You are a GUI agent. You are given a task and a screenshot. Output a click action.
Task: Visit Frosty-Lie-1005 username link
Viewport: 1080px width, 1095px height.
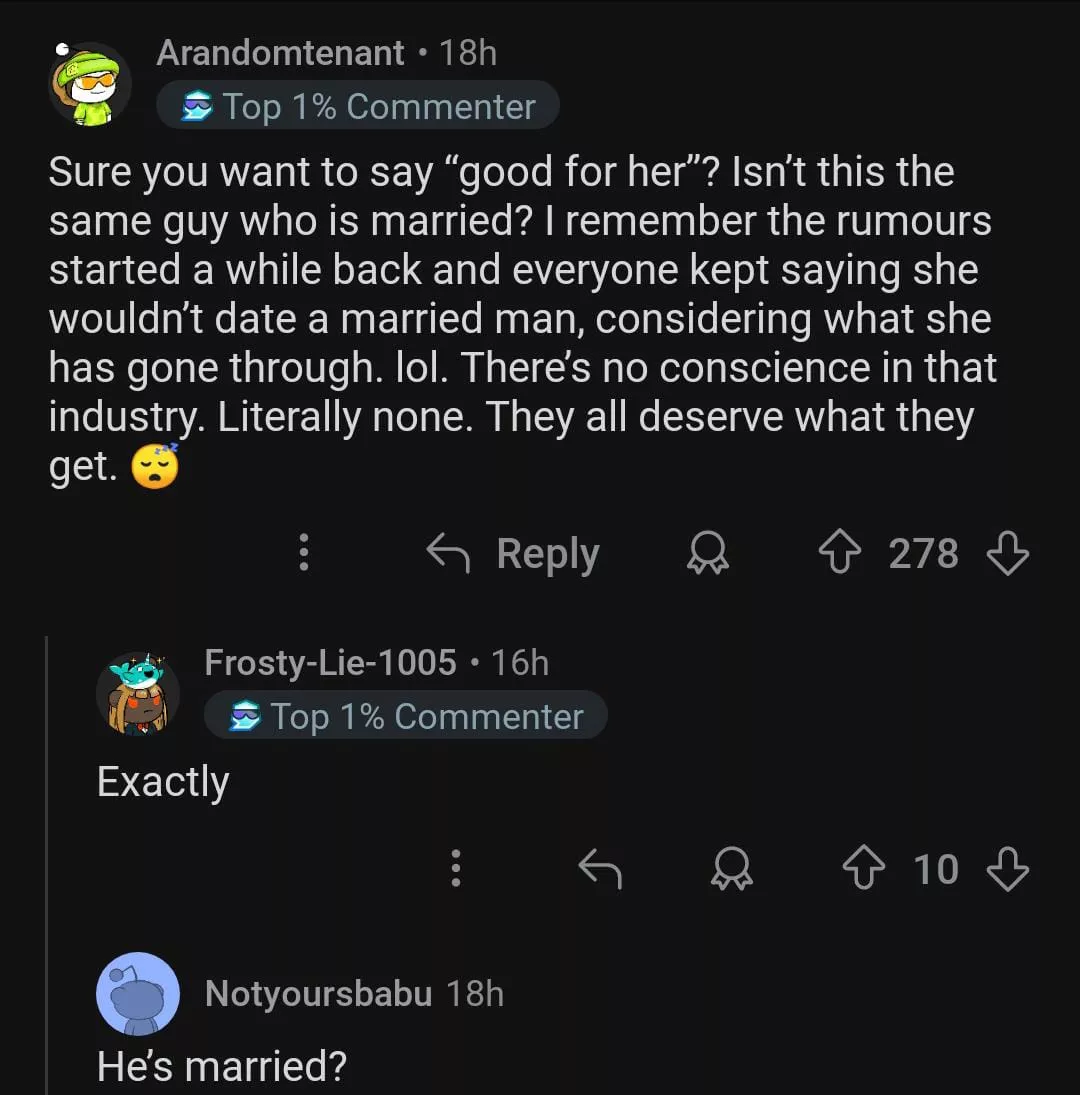pyautogui.click(x=330, y=662)
